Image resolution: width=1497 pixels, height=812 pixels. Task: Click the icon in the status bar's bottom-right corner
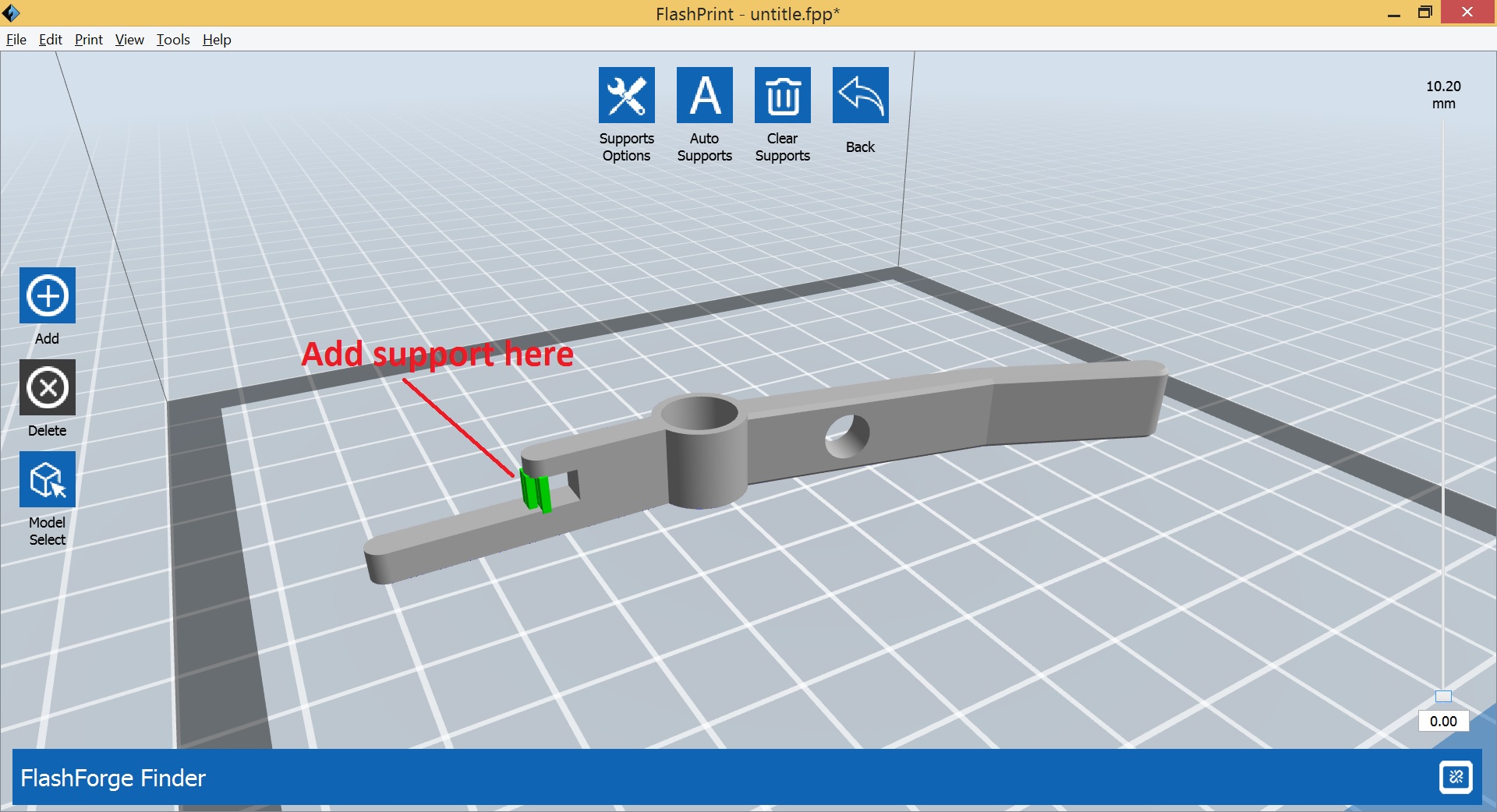[x=1455, y=777]
